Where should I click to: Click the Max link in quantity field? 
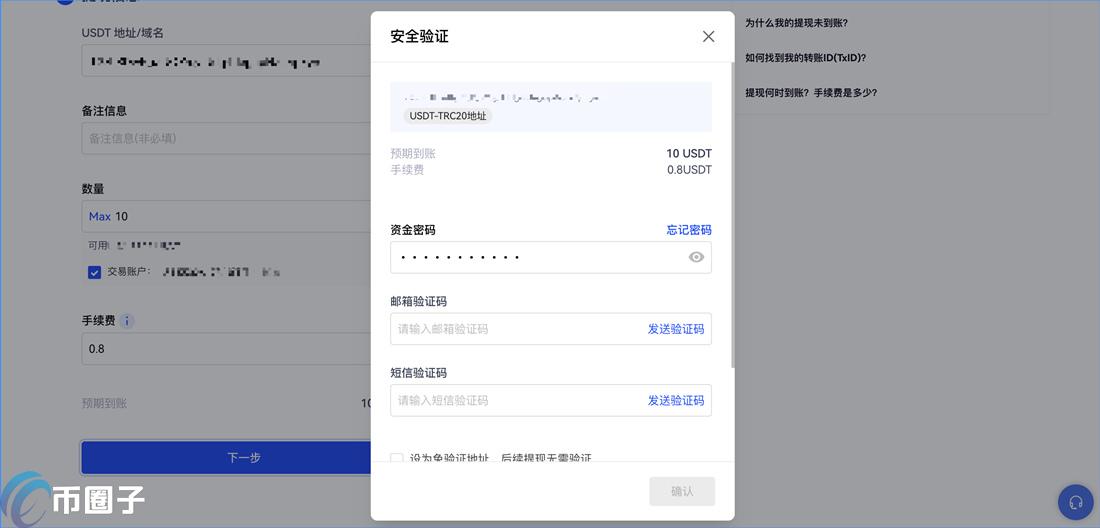pyautogui.click(x=100, y=217)
